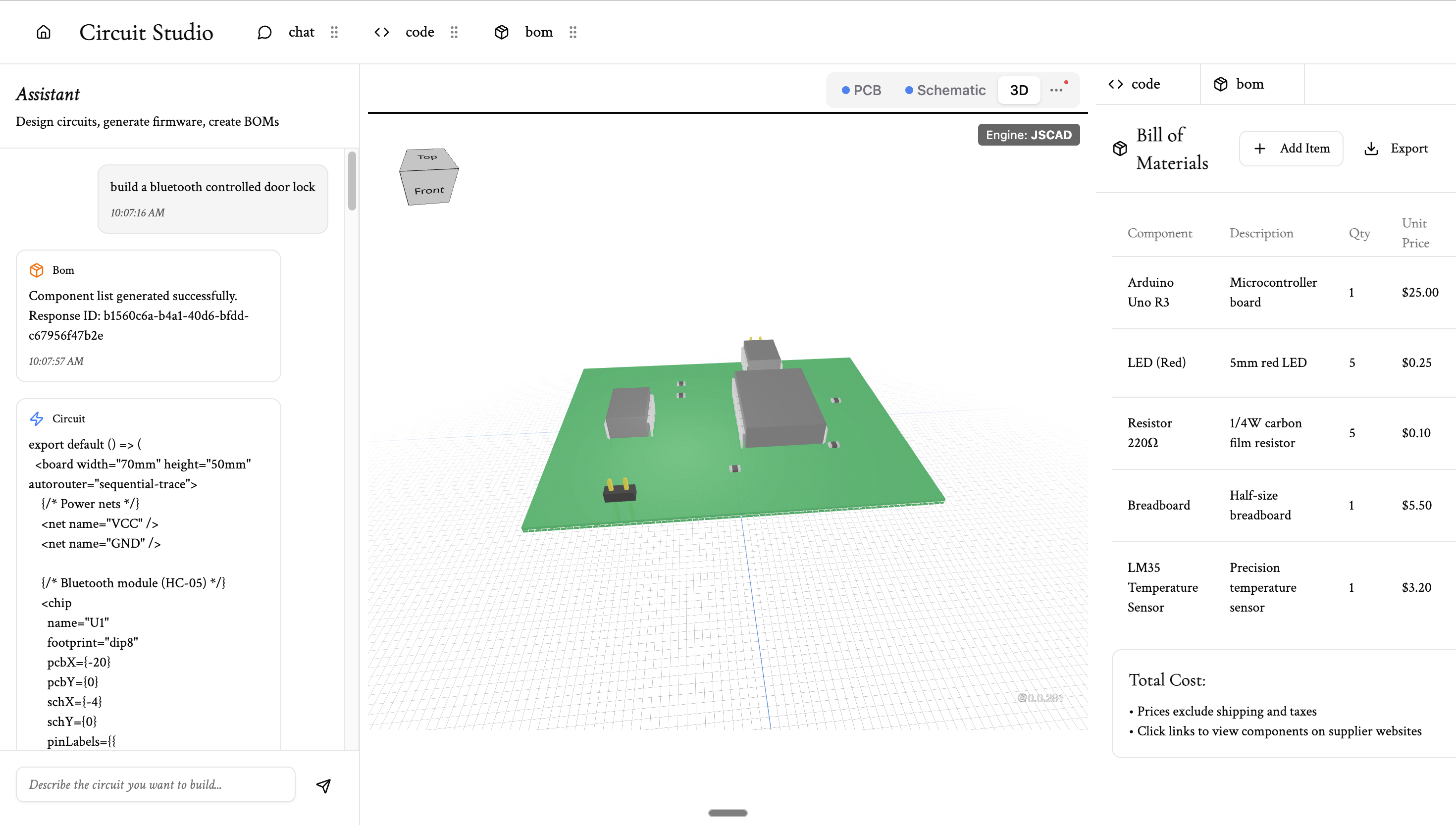Open the bom tab in right panel
The height and width of the screenshot is (825, 1456).
pos(1240,84)
